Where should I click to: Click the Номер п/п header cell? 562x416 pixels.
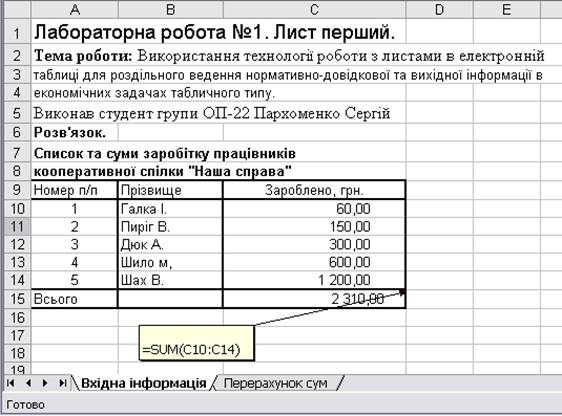click(75, 190)
